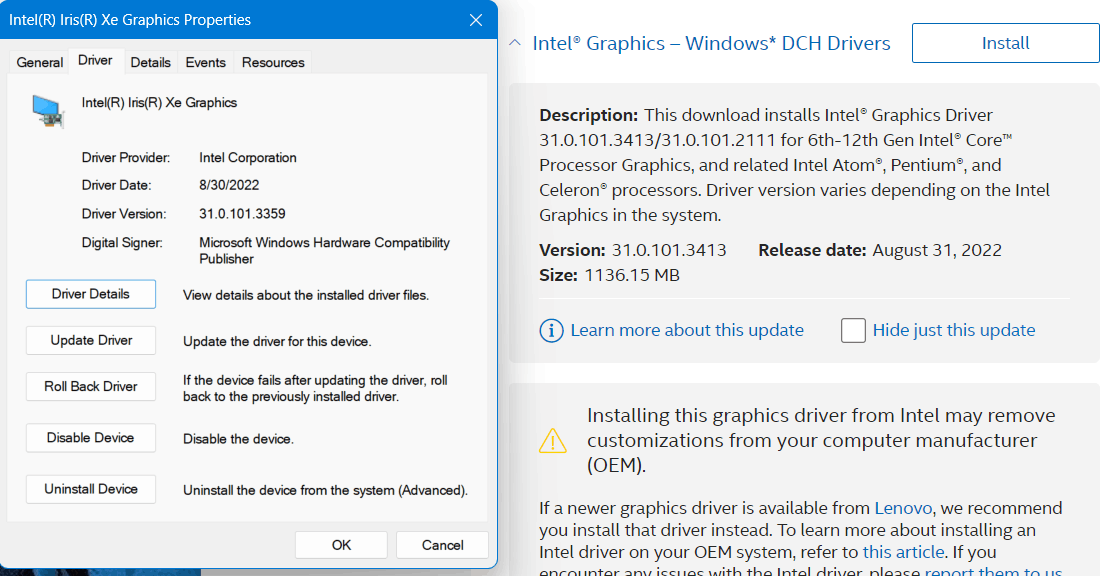
Task: Click the info icon beside Learn more
Action: point(551,331)
